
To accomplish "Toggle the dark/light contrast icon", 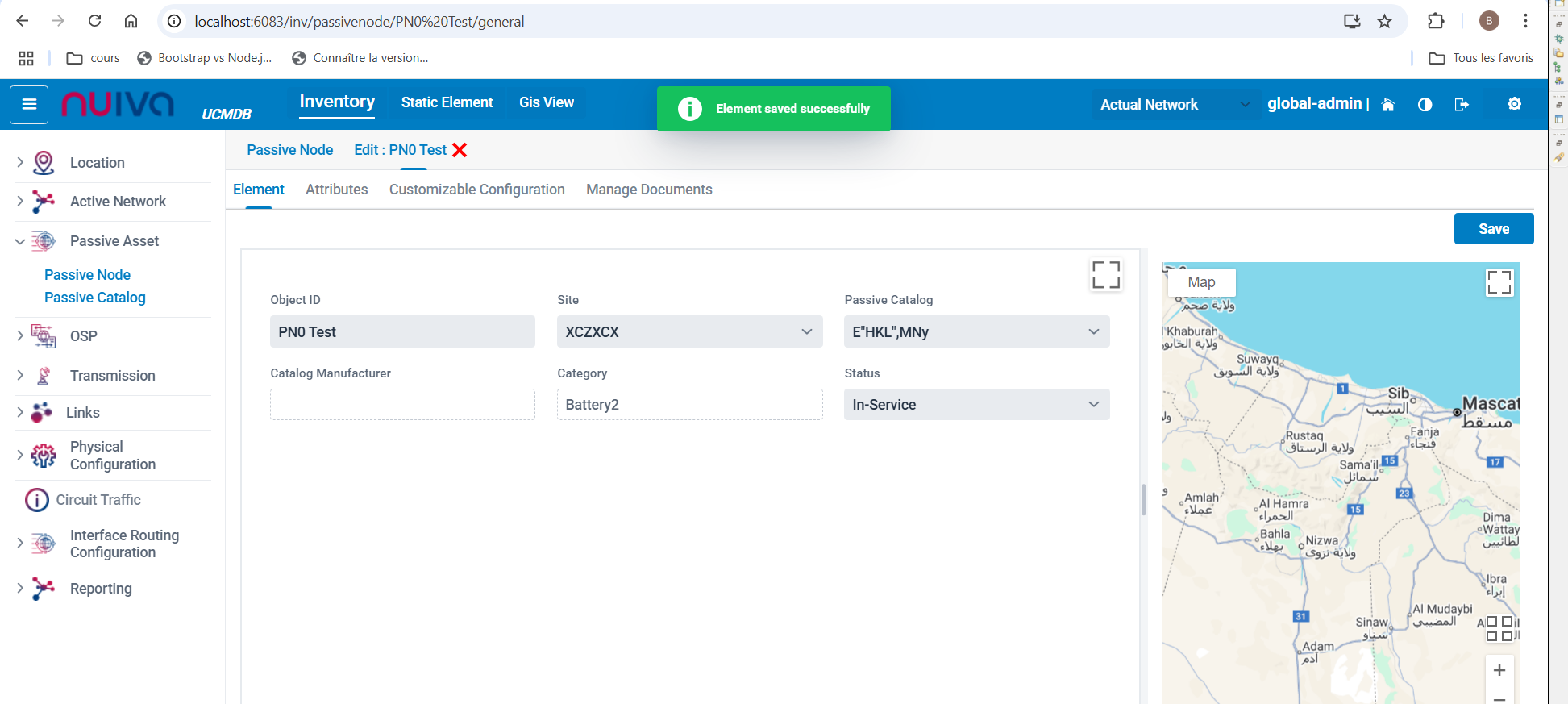I will click(x=1425, y=105).
